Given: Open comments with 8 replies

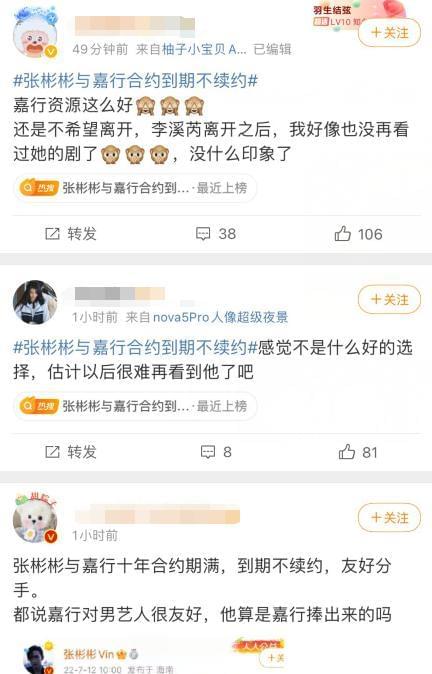Looking at the screenshot, I should [x=216, y=452].
